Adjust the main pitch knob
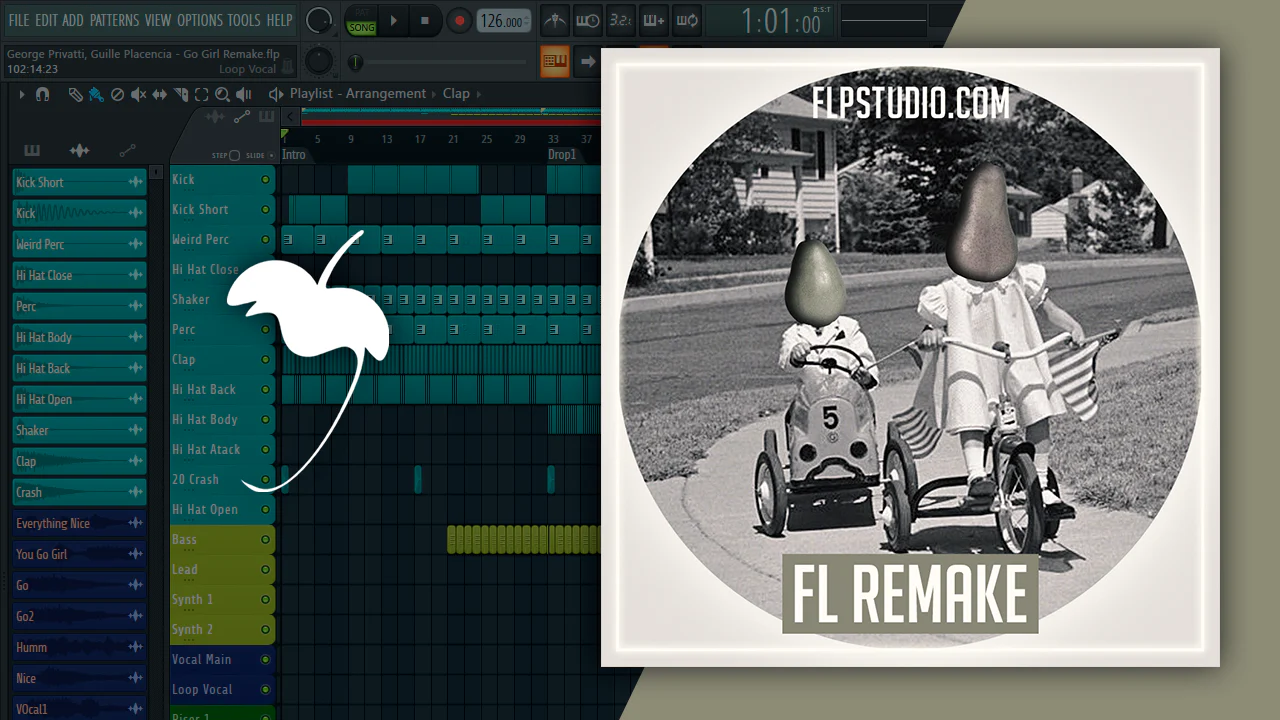 point(318,62)
